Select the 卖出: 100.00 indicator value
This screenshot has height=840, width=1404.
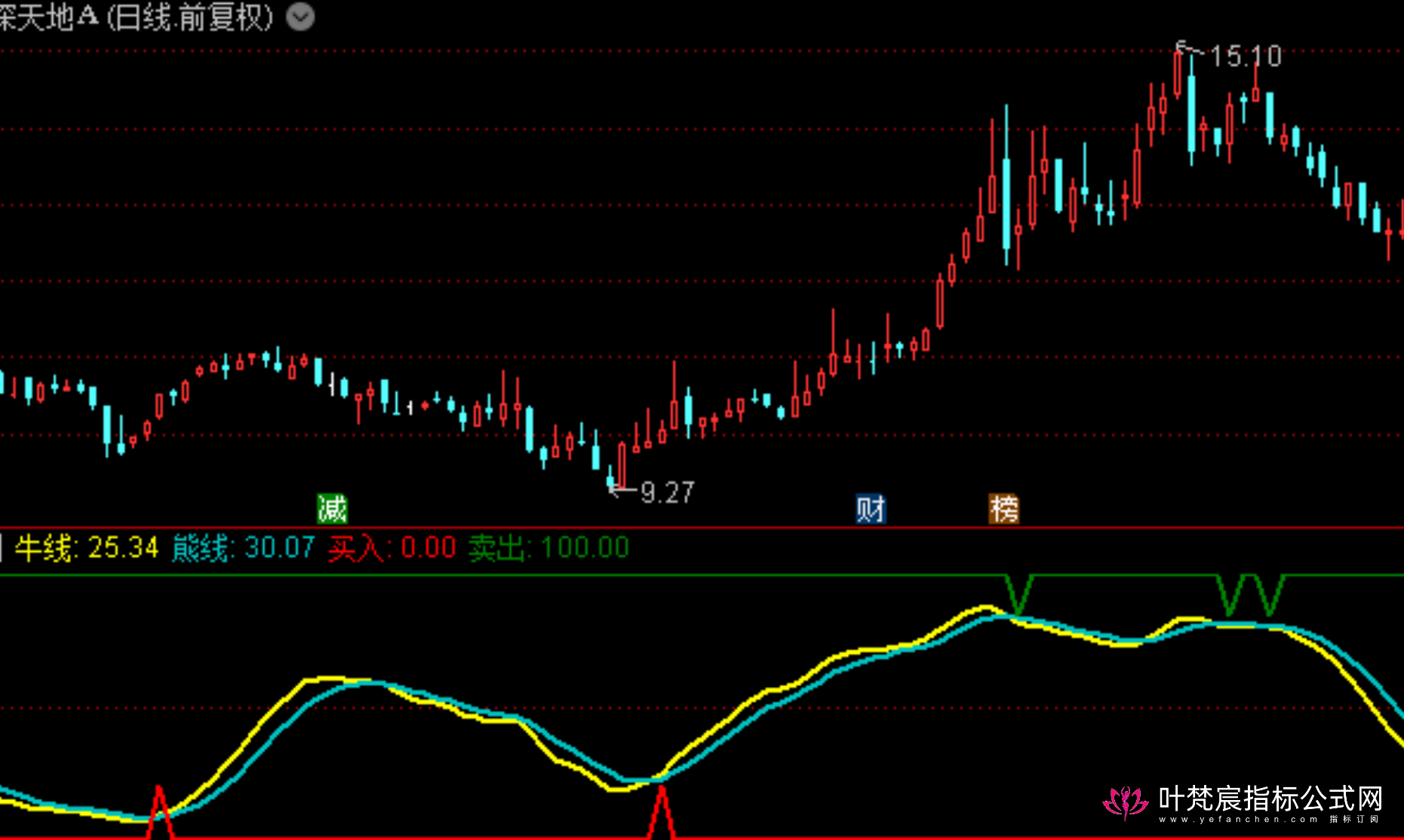click(548, 547)
